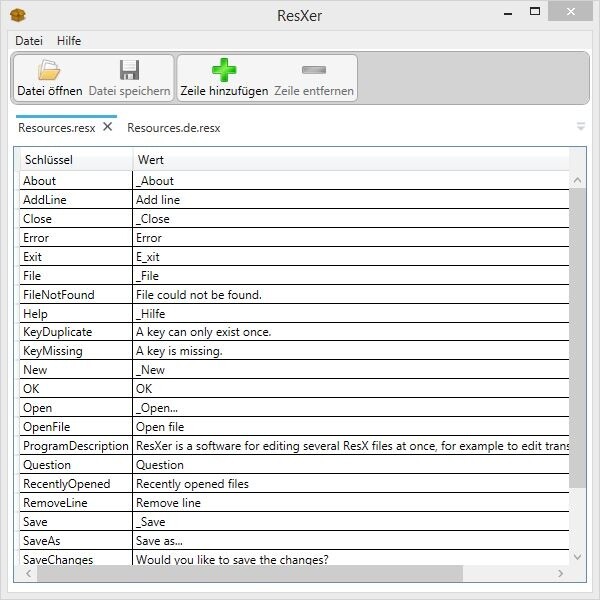Switch to the Resources.de.resx tab
The width and height of the screenshot is (600, 600).
(174, 128)
